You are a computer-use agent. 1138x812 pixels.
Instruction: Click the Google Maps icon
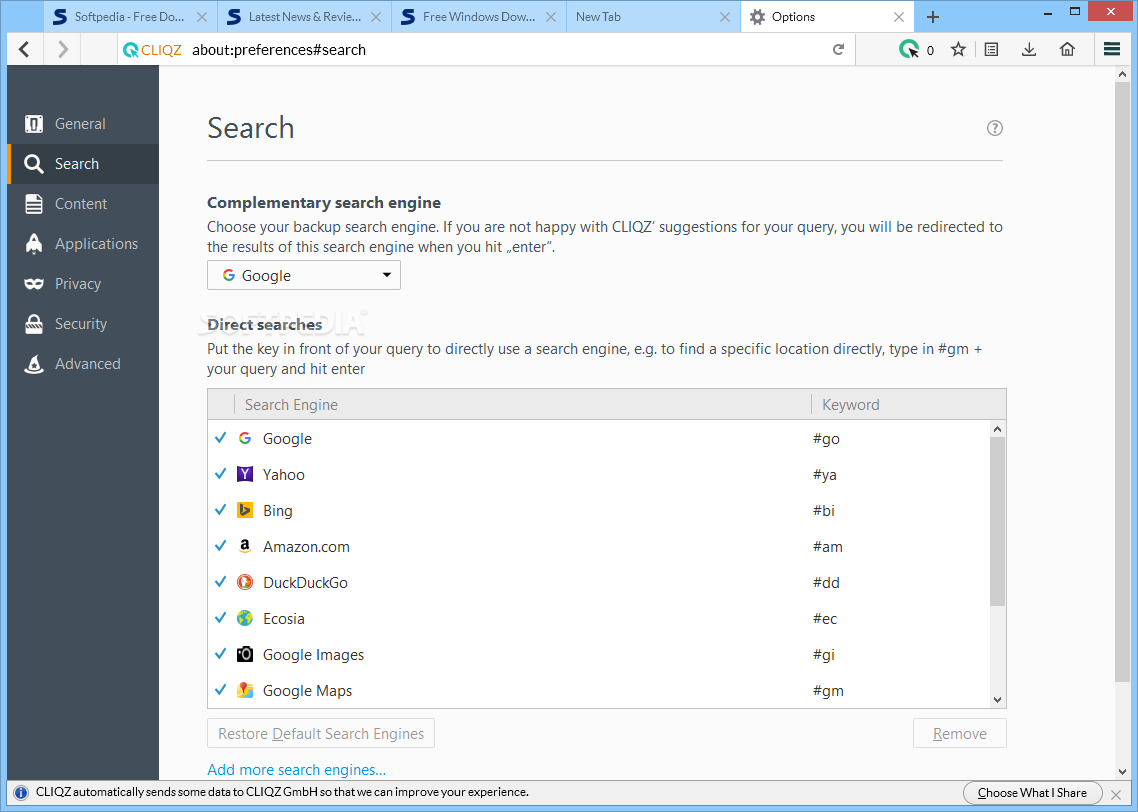[x=245, y=690]
